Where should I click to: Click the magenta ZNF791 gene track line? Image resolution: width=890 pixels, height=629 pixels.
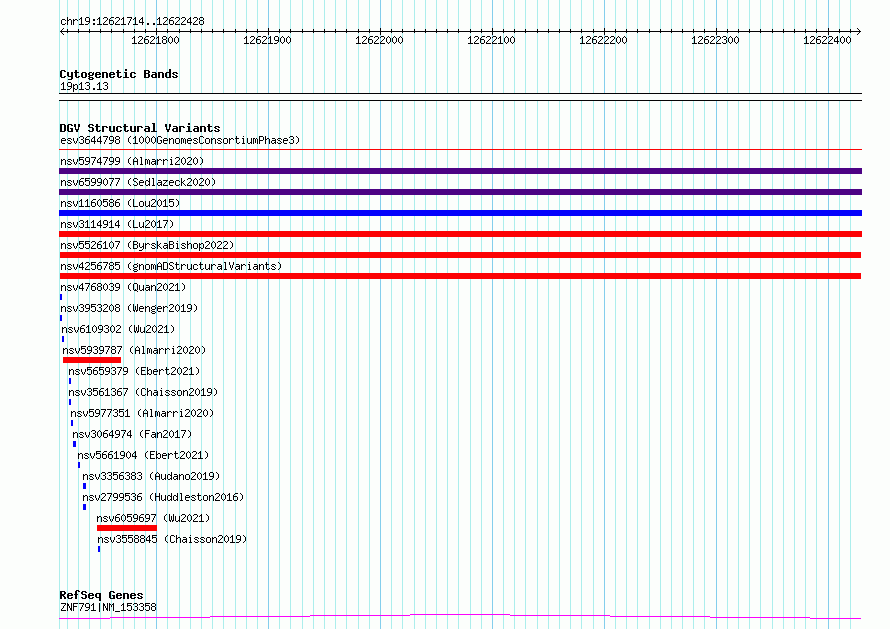[x=460, y=617]
